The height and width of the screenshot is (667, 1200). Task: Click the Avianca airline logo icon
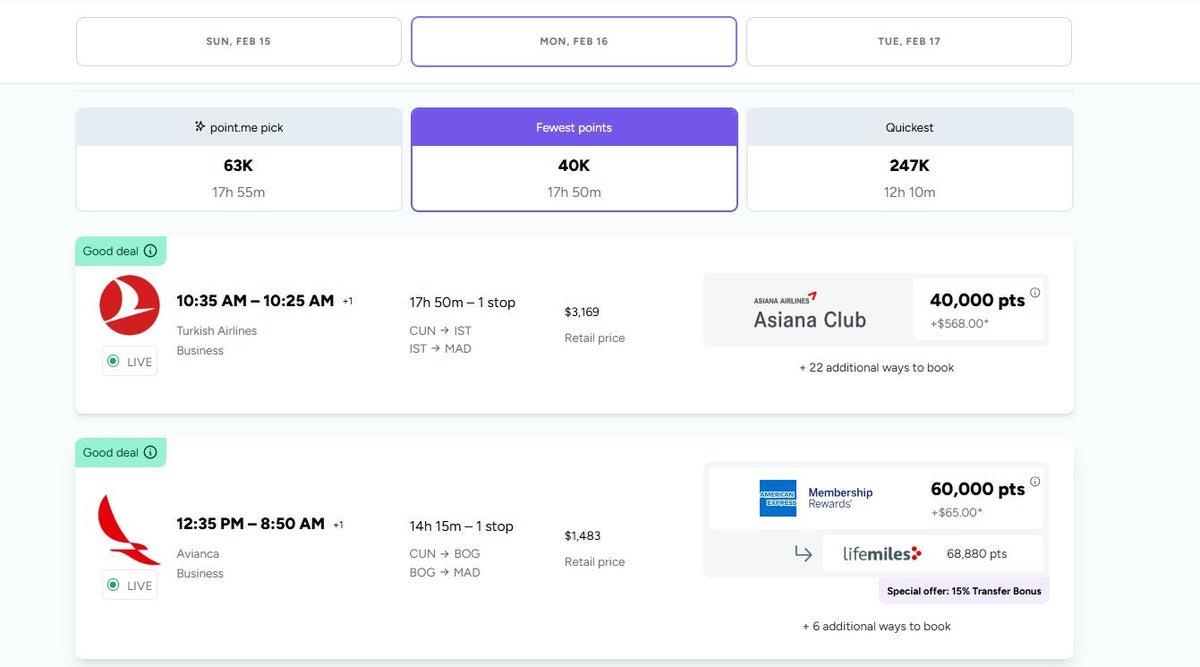(x=129, y=529)
